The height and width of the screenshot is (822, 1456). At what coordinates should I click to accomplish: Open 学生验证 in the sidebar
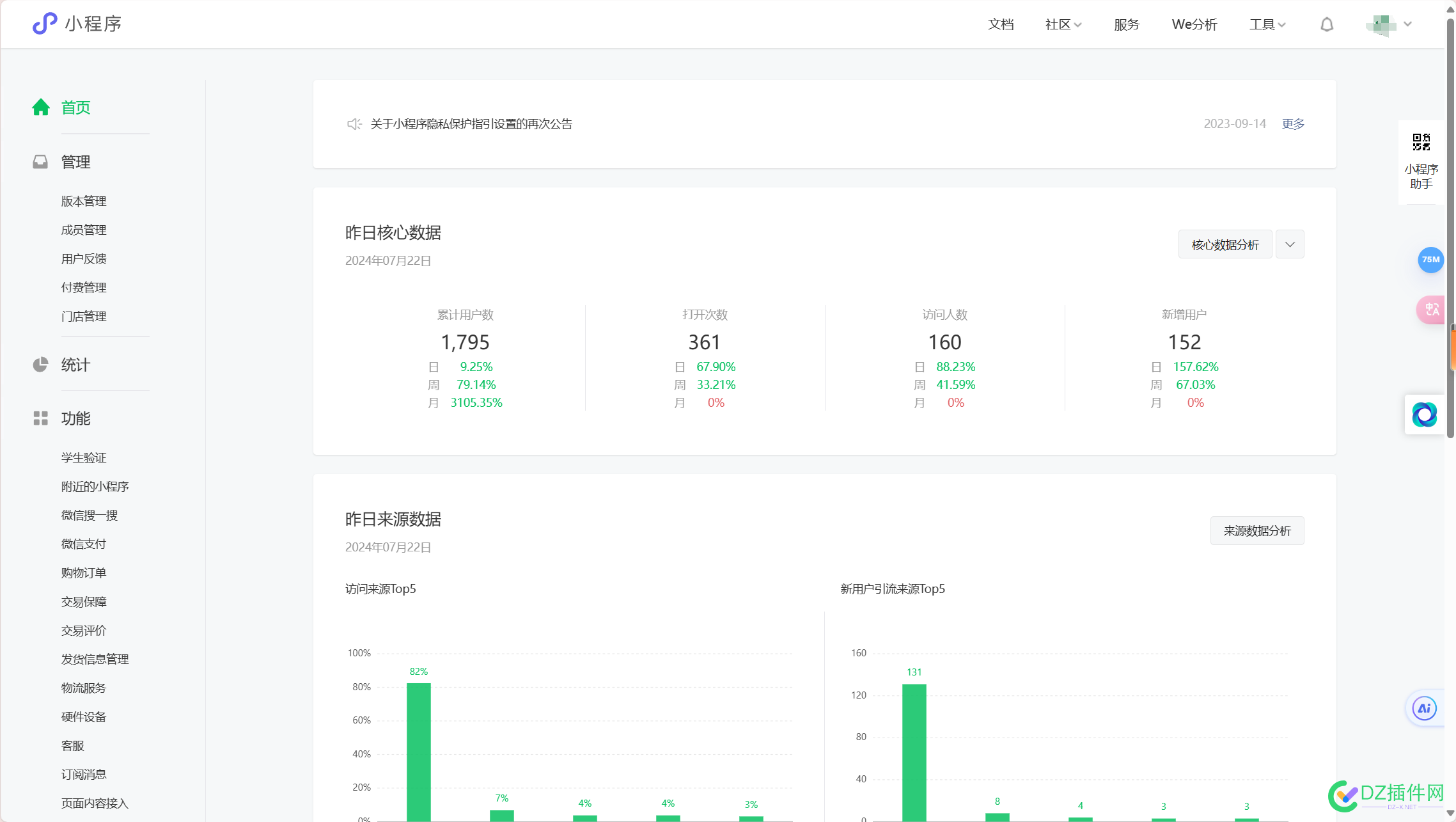84,457
